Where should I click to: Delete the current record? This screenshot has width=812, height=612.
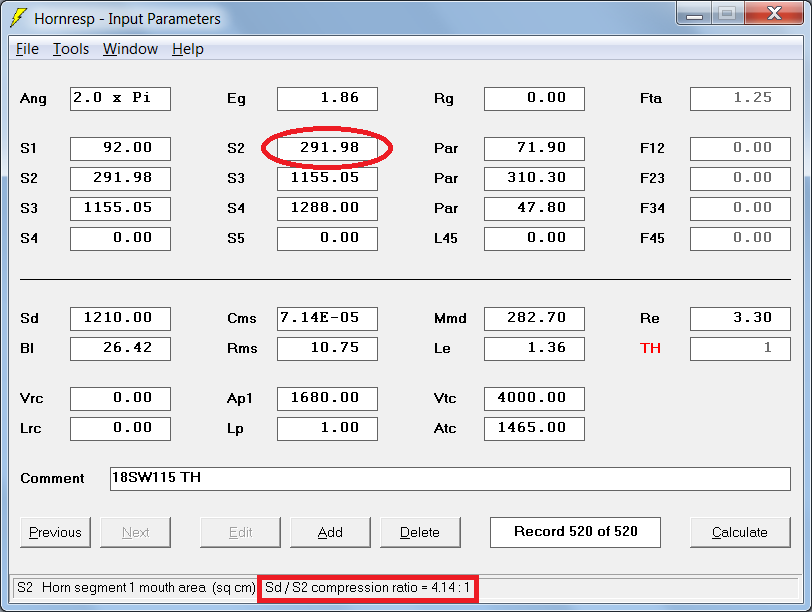420,532
